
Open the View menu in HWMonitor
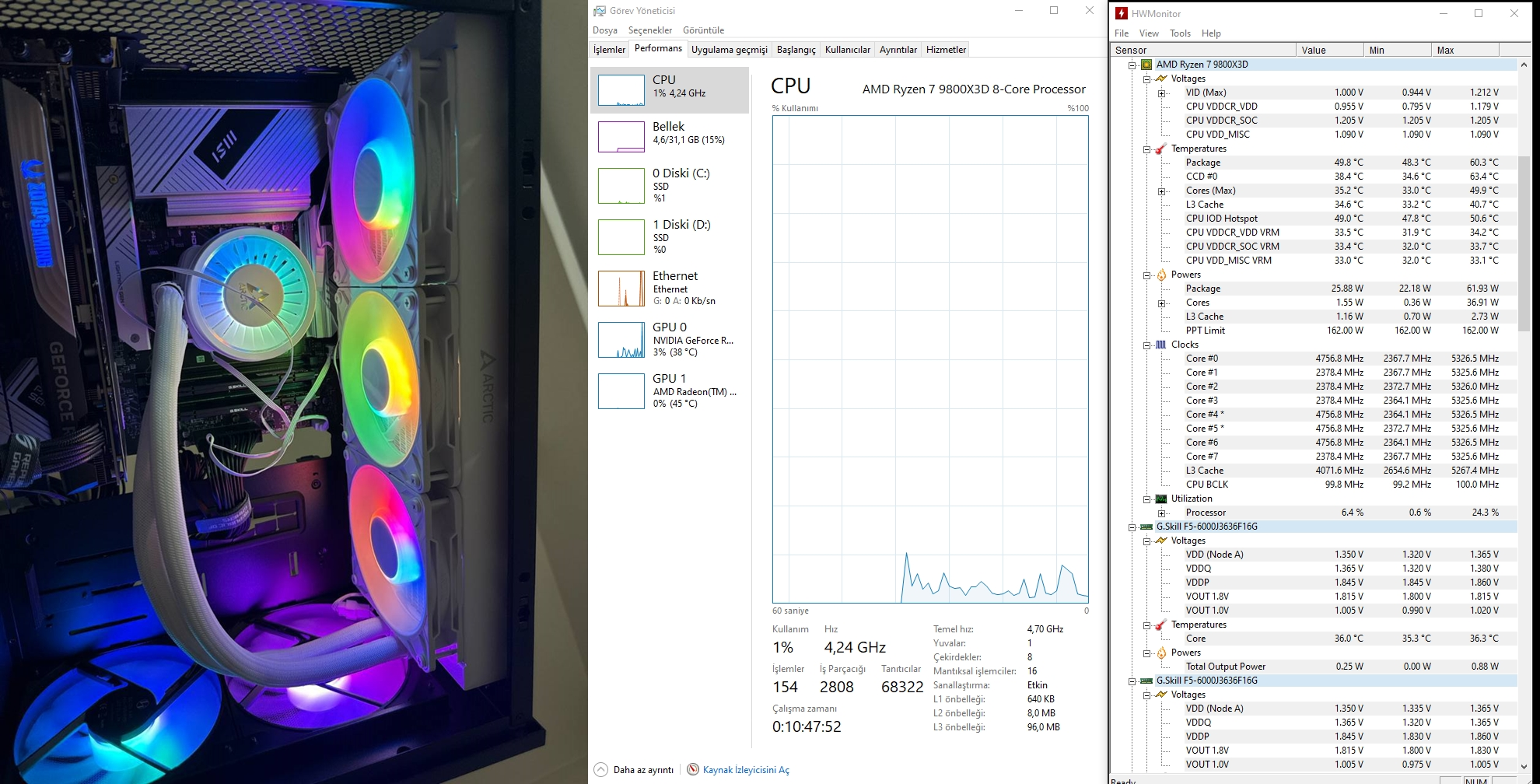[1149, 33]
